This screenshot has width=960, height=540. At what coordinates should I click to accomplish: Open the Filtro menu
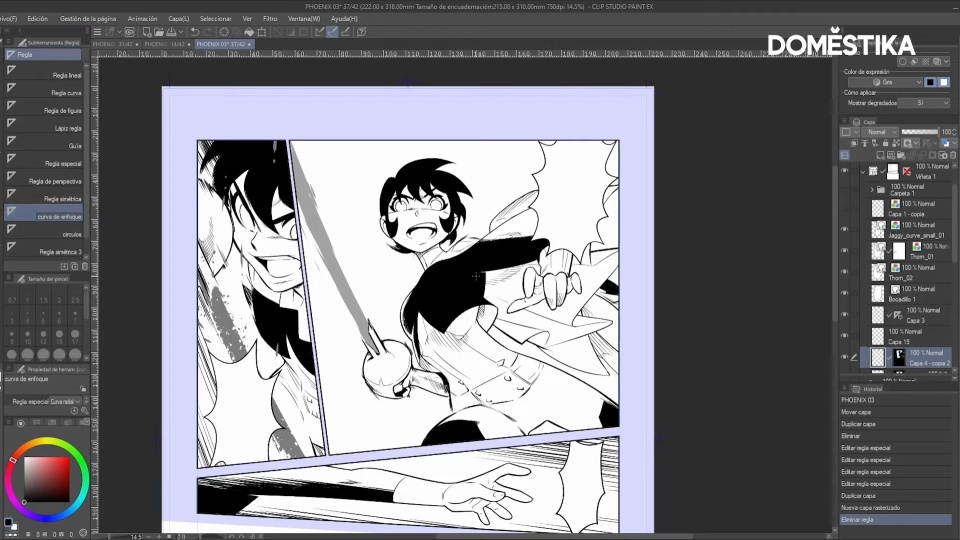(x=270, y=19)
